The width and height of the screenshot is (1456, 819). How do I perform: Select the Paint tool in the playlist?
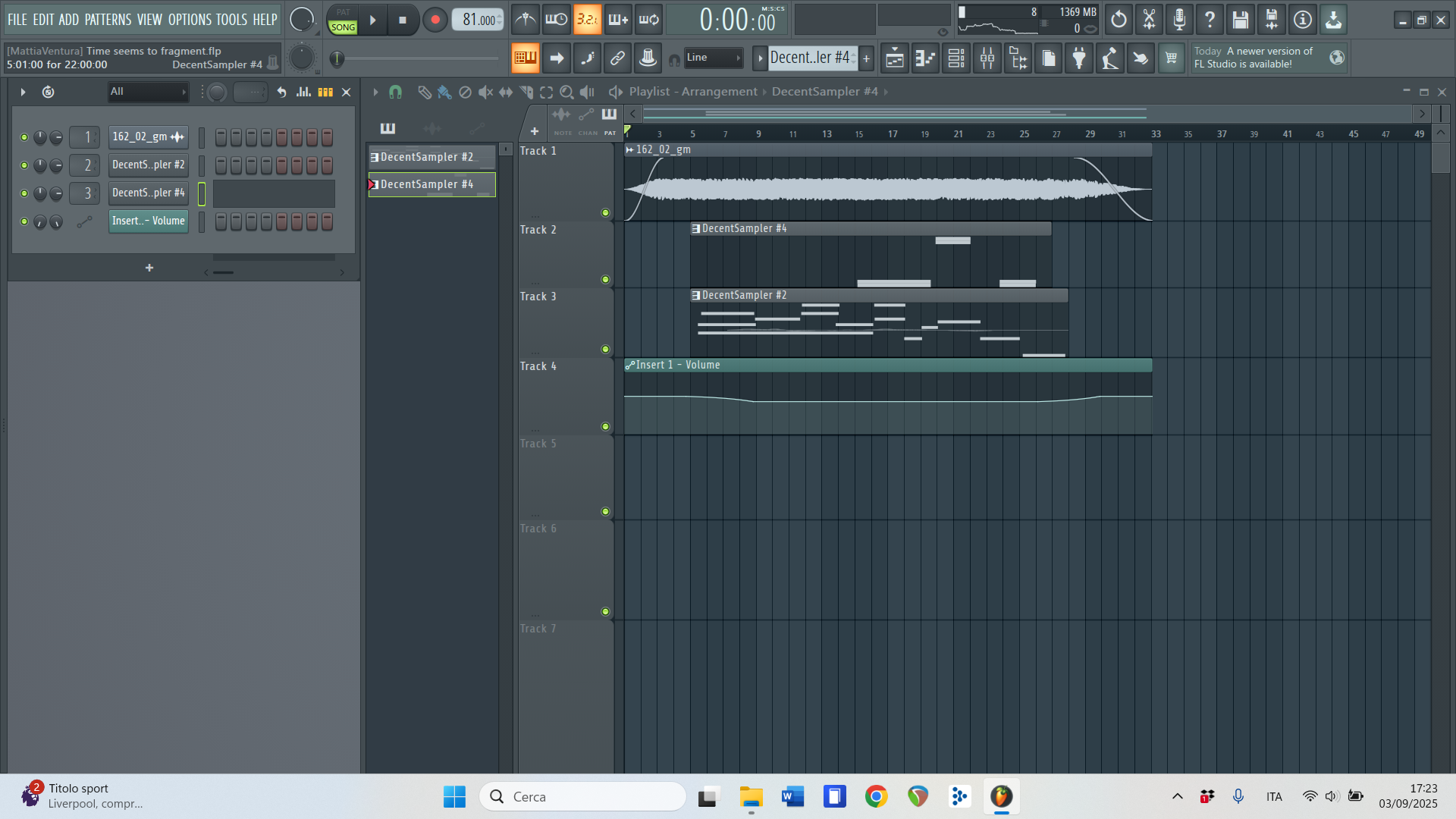click(x=444, y=91)
